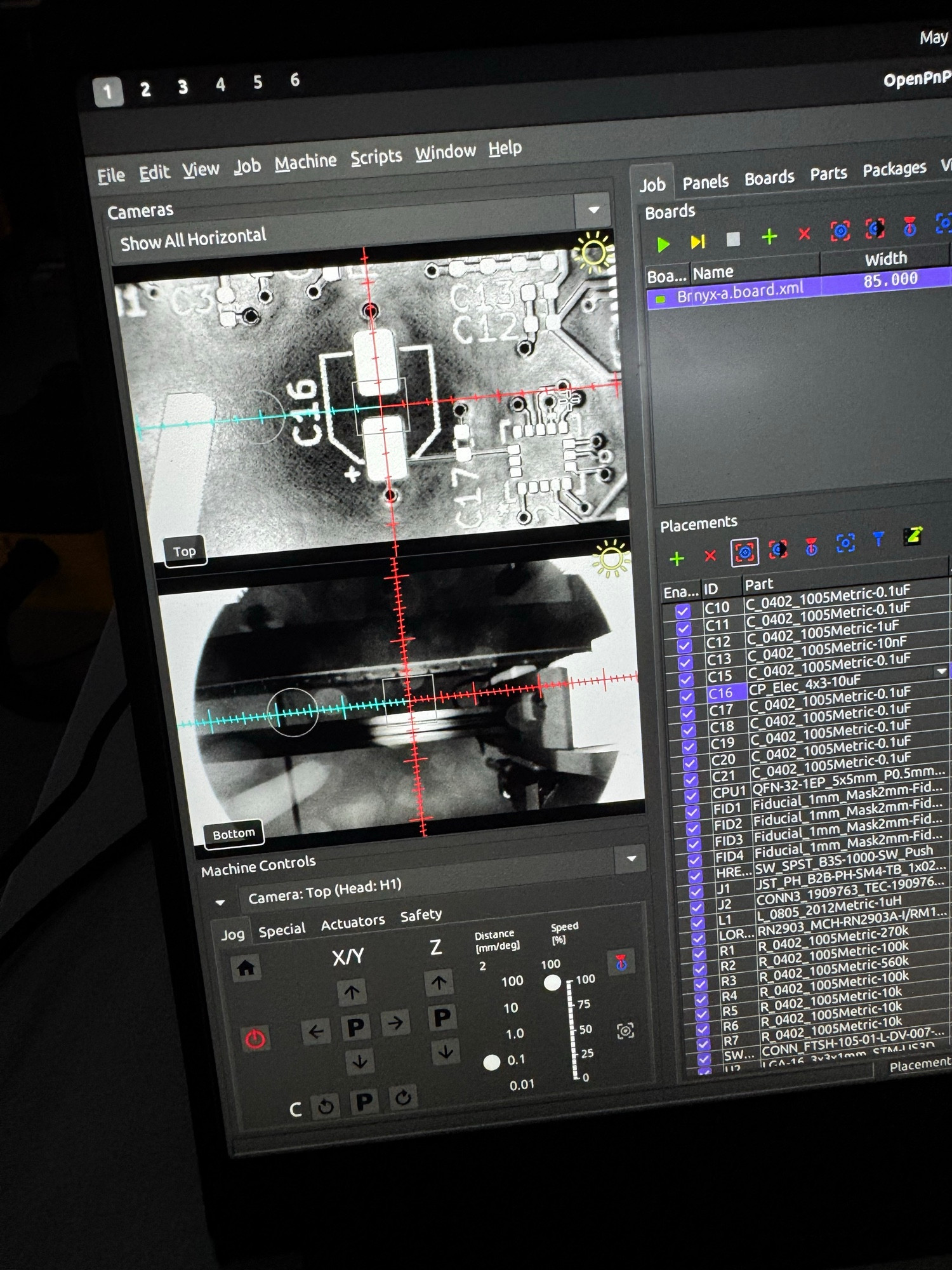
Task: Jog Y axis up with the X/Y up arrow
Action: pyautogui.click(x=352, y=991)
